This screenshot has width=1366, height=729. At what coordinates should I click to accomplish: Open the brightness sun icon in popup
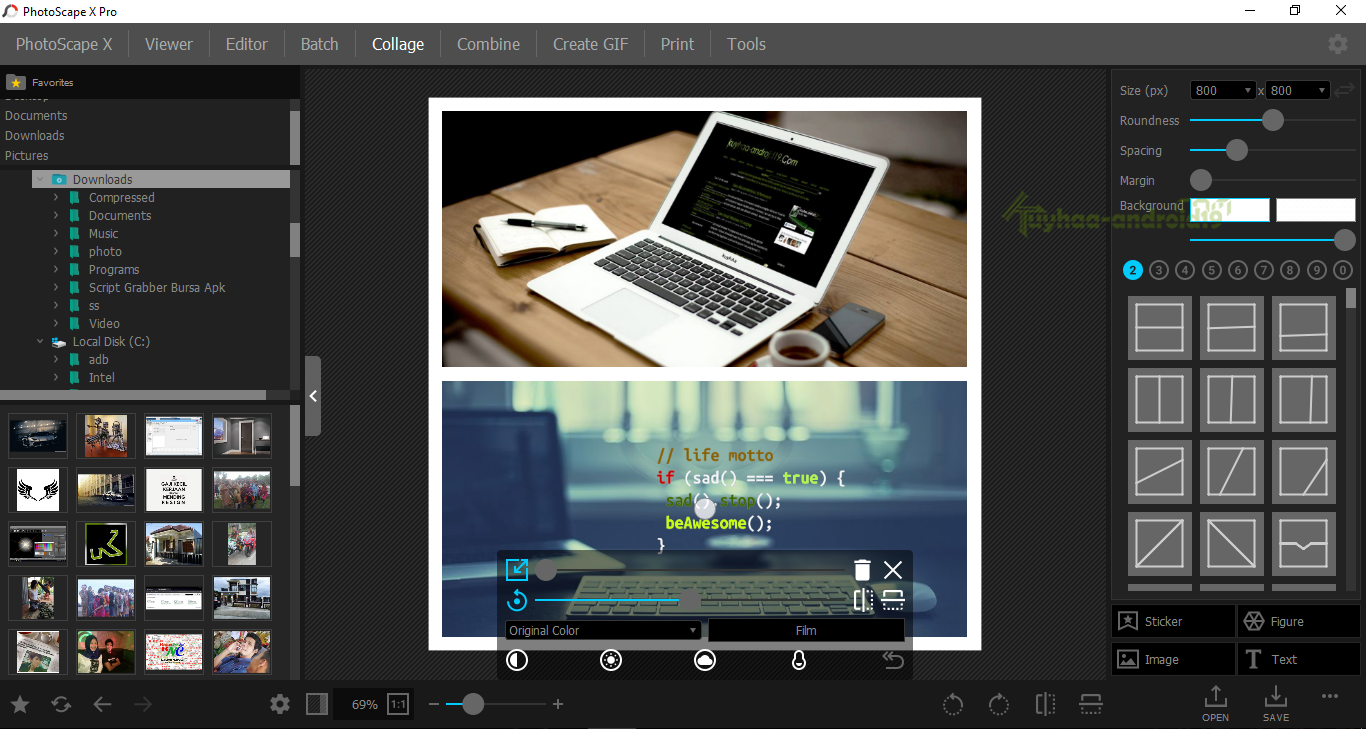tap(611, 660)
